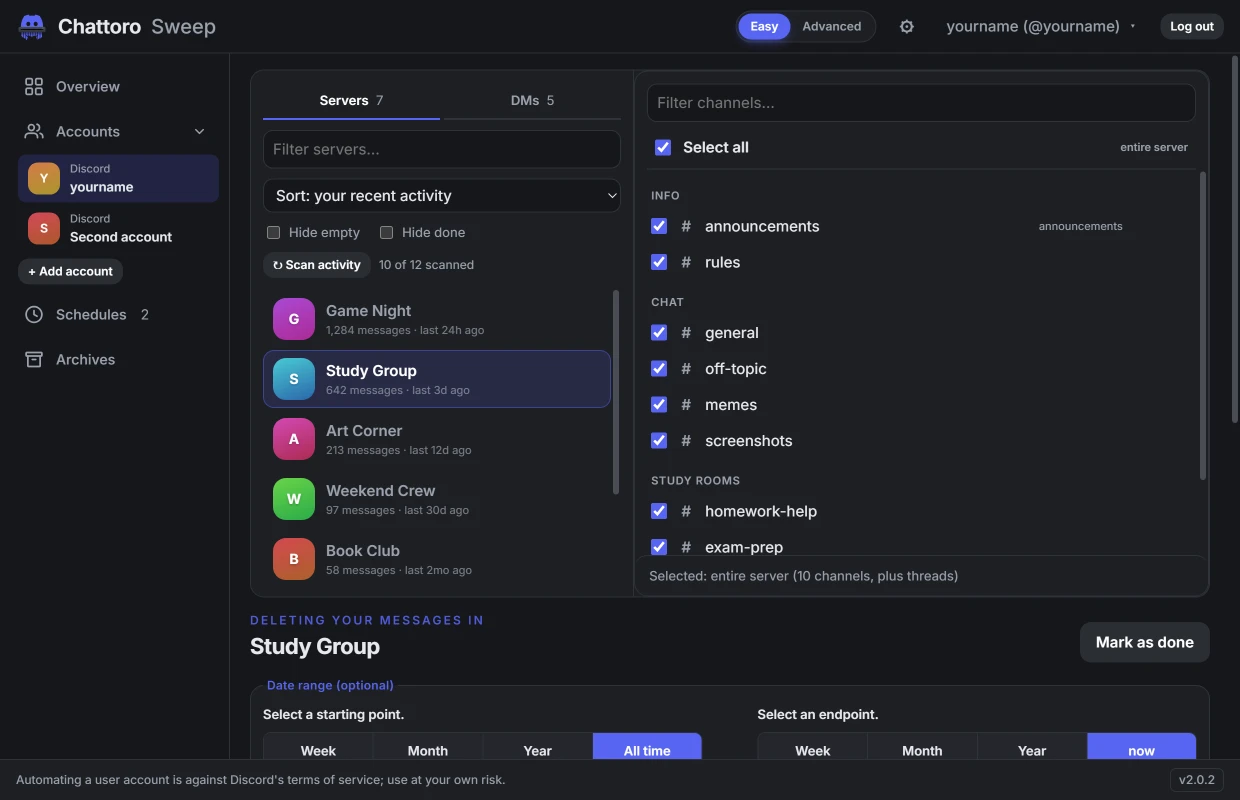Select the Game Night server avatar
The image size is (1240, 800).
click(294, 320)
